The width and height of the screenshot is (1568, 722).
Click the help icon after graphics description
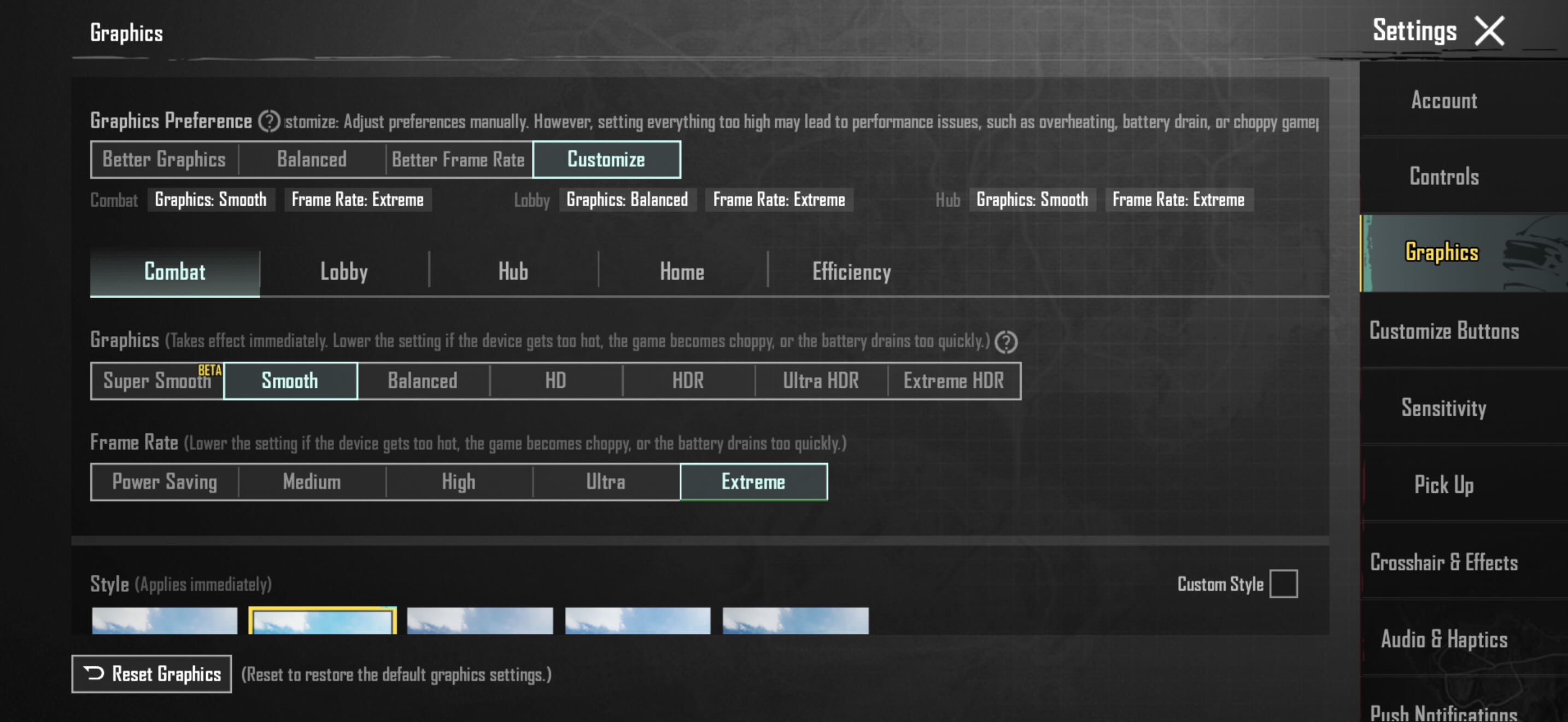(x=1005, y=341)
